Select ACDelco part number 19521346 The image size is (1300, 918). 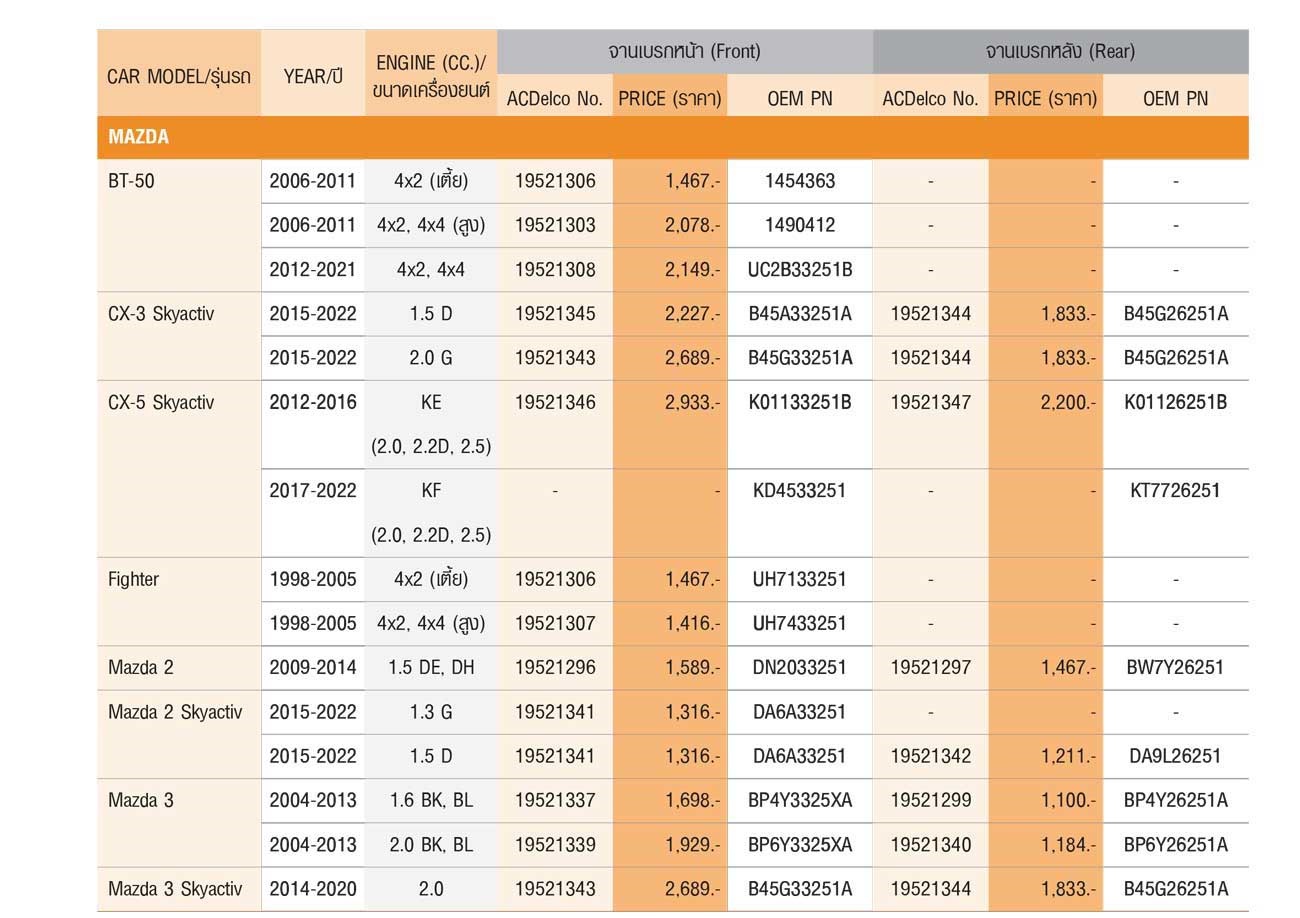[555, 402]
